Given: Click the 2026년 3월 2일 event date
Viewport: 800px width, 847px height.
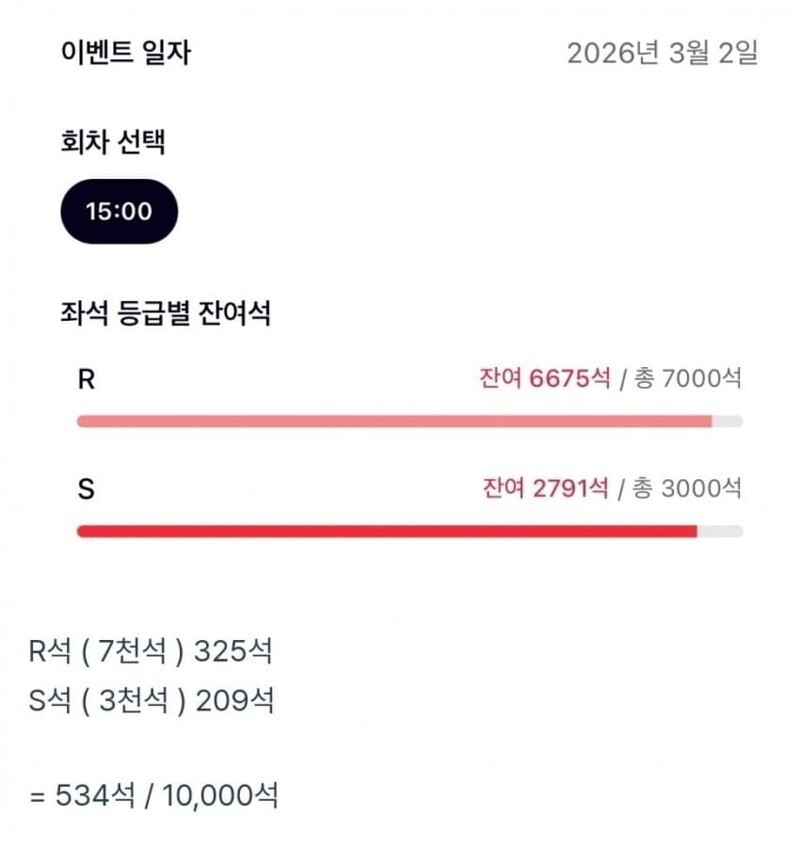Looking at the screenshot, I should point(662,53).
